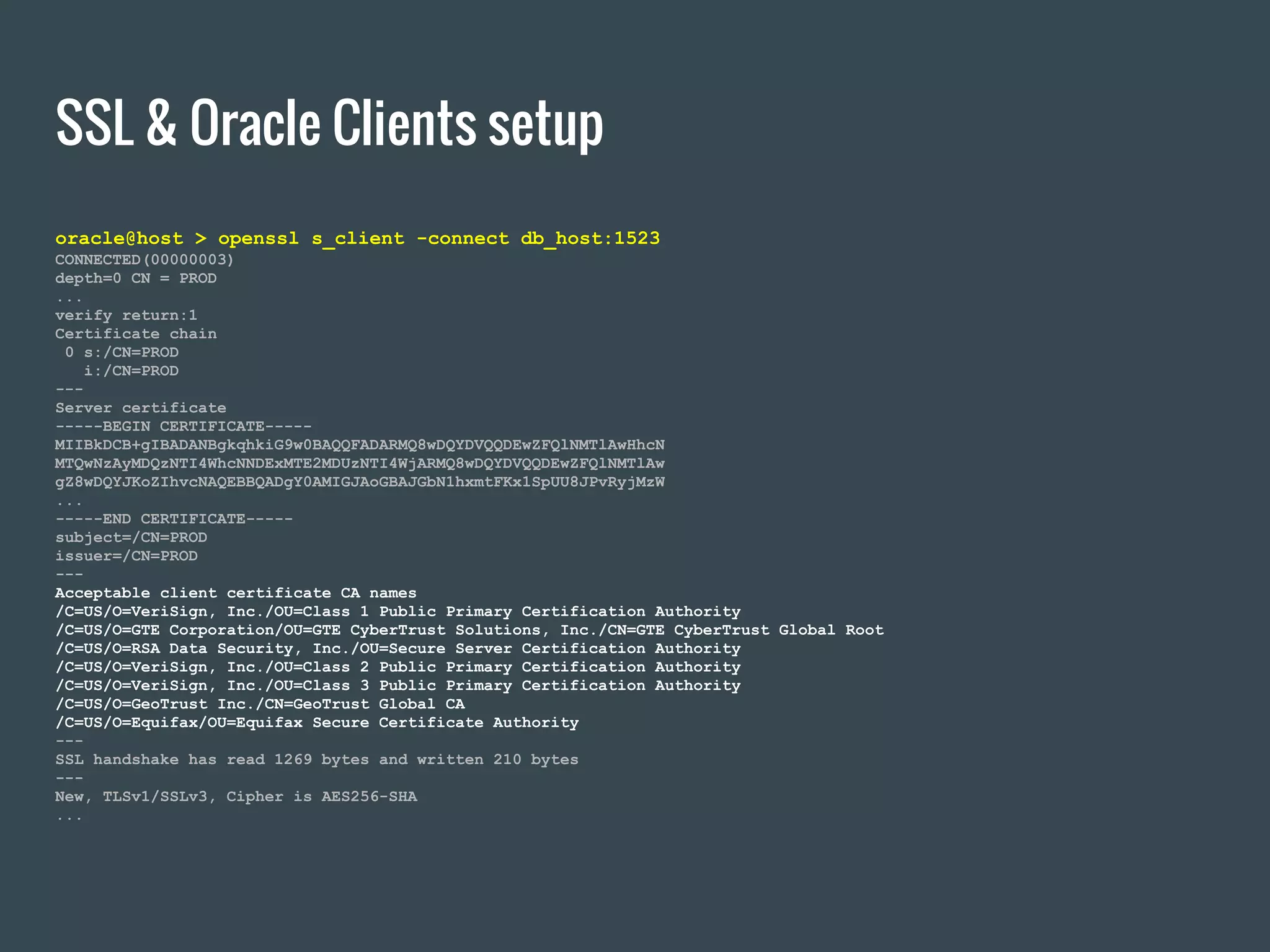Click the 'i:/CN=PROD' line
Screen dimensions: 1270x952
point(131,371)
